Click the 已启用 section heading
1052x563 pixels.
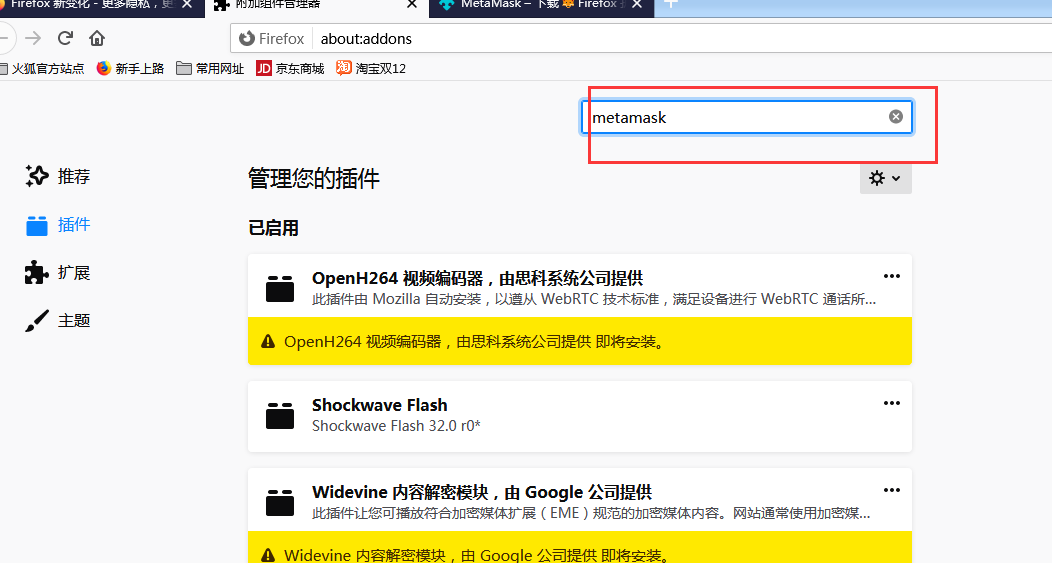pos(274,228)
